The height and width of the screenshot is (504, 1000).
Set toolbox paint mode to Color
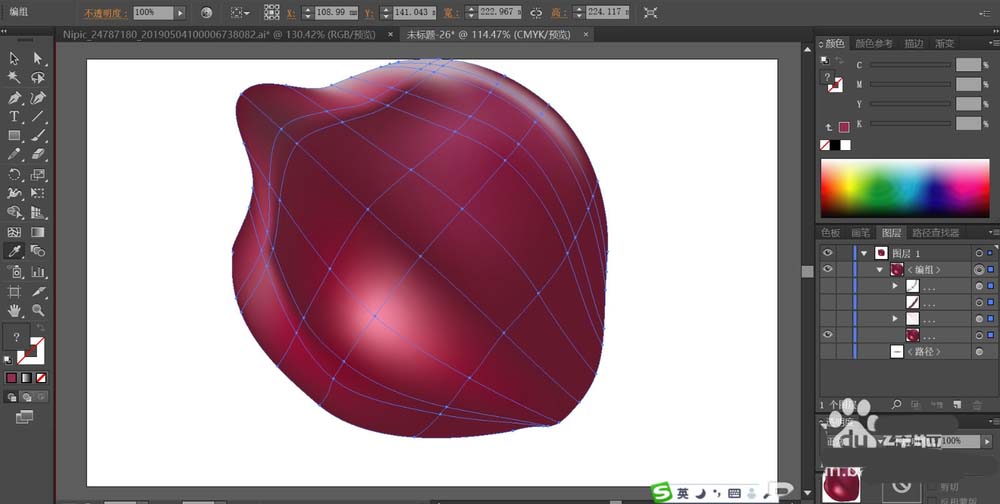(11, 378)
